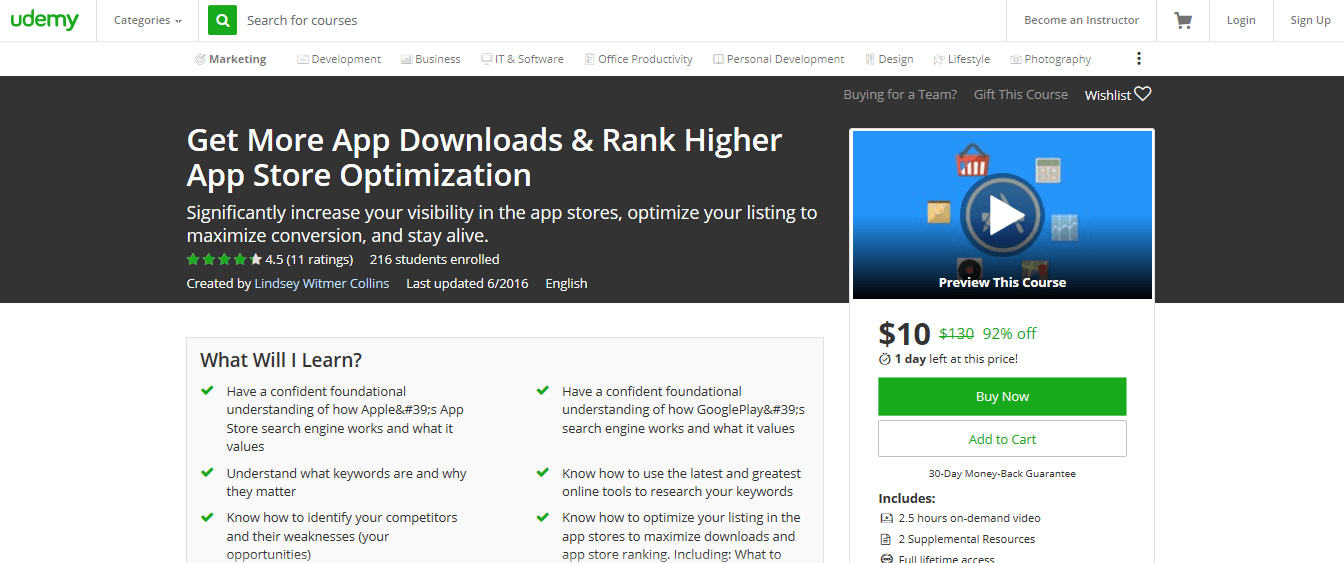Screen dimensions: 1344x563
Task: Click the Design category icon
Action: 870,59
